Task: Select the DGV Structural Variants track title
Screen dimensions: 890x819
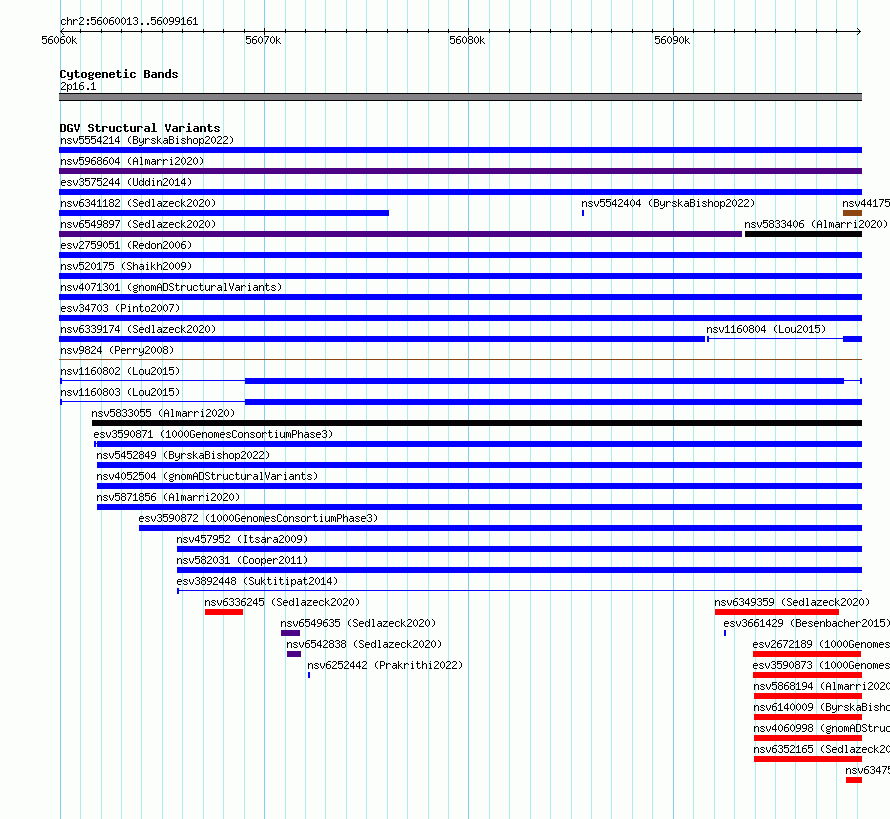Action: point(140,128)
